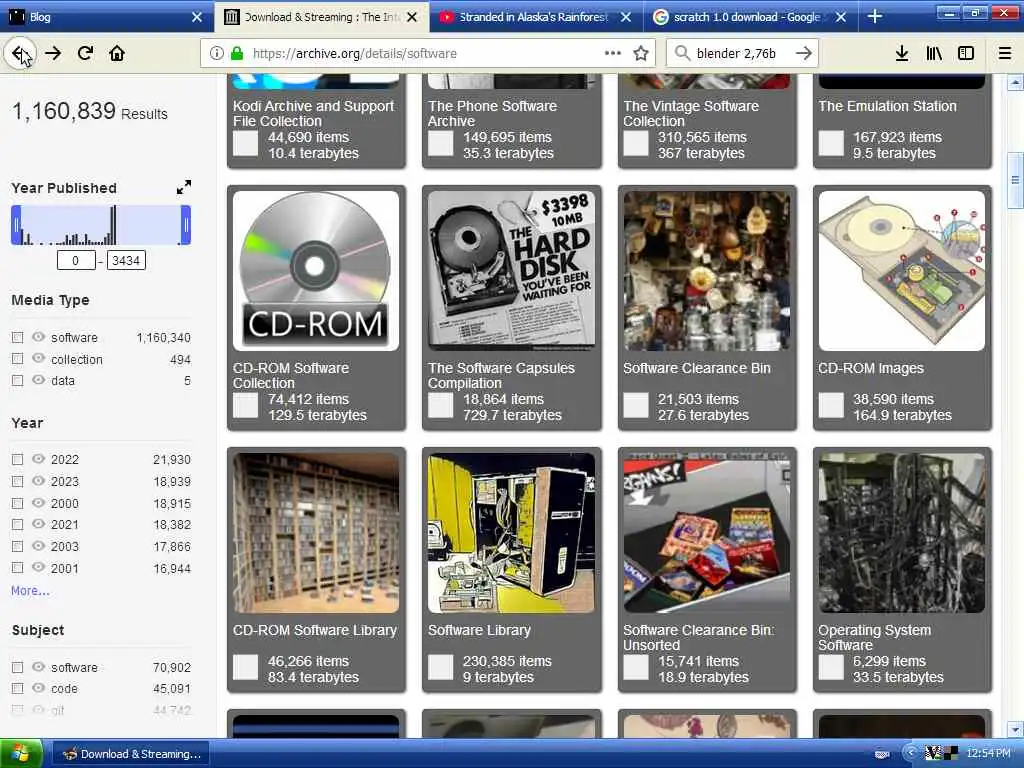
Task: Check the 2023 year checkbox
Action: [x=18, y=481]
